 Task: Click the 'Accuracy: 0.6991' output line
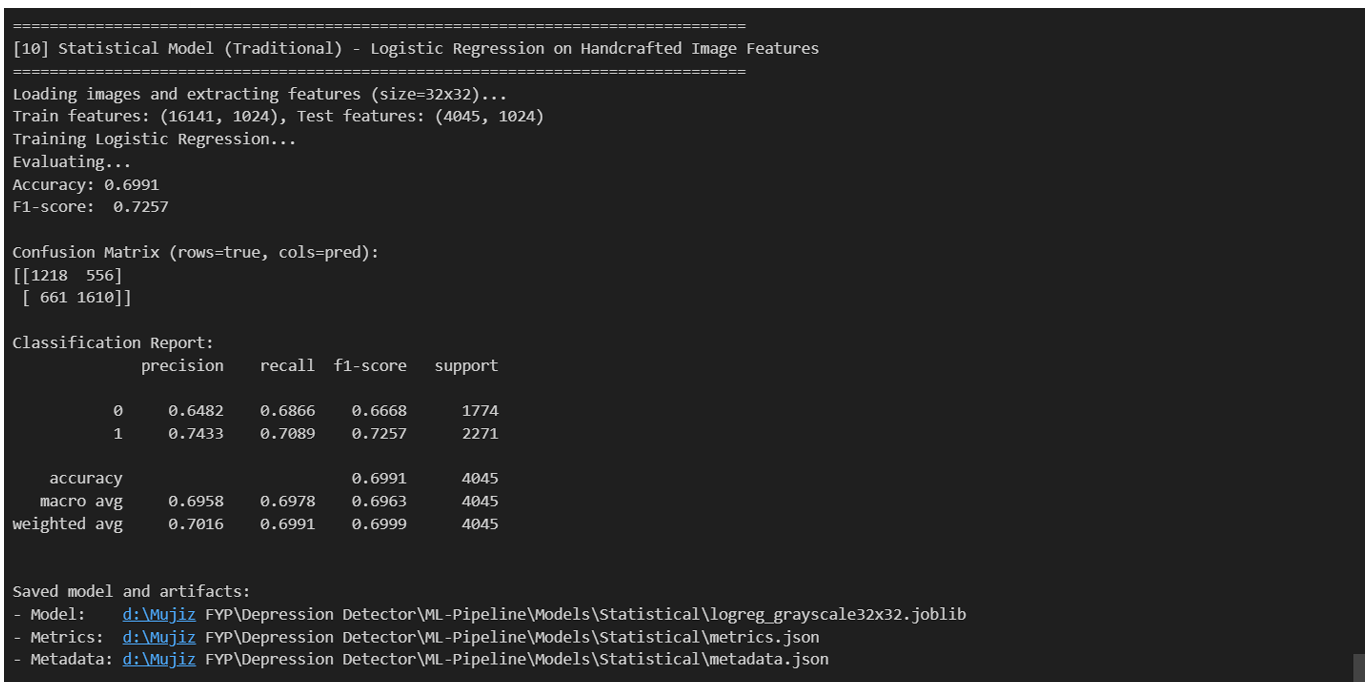point(85,185)
